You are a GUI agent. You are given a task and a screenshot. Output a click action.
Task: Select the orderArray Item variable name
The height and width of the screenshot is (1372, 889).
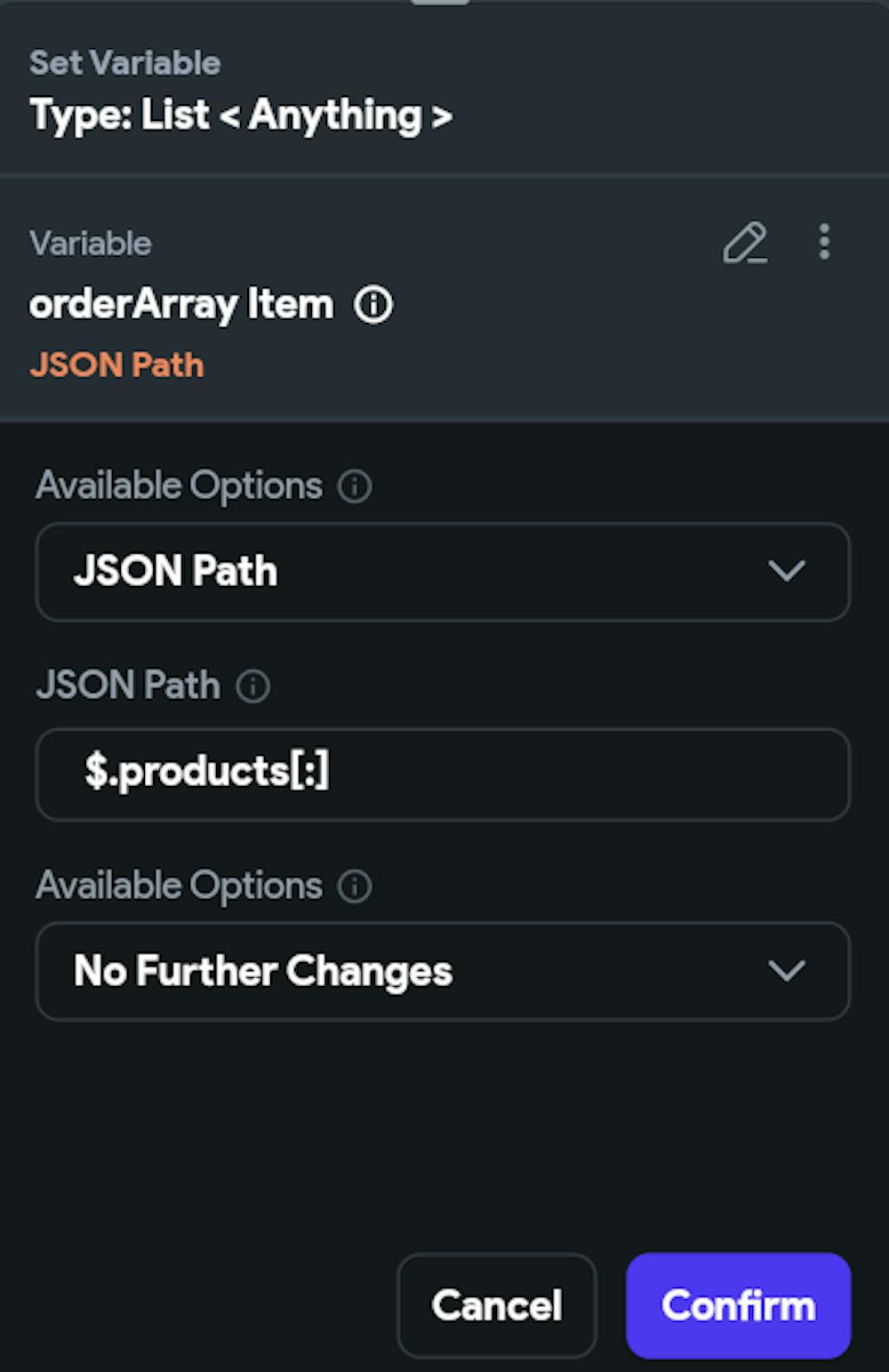tap(181, 305)
